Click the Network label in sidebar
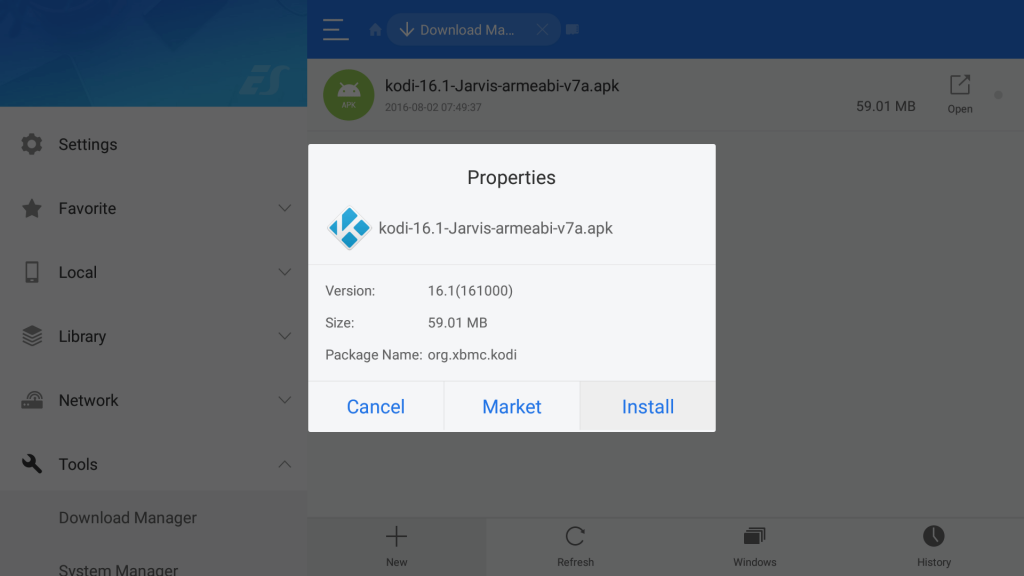 click(89, 400)
